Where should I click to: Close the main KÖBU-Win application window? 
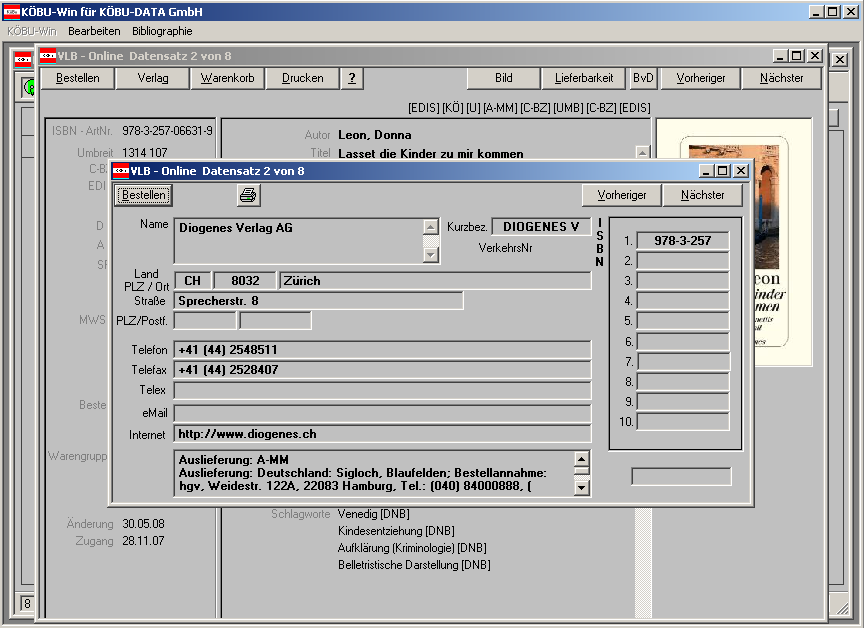[x=851, y=12]
